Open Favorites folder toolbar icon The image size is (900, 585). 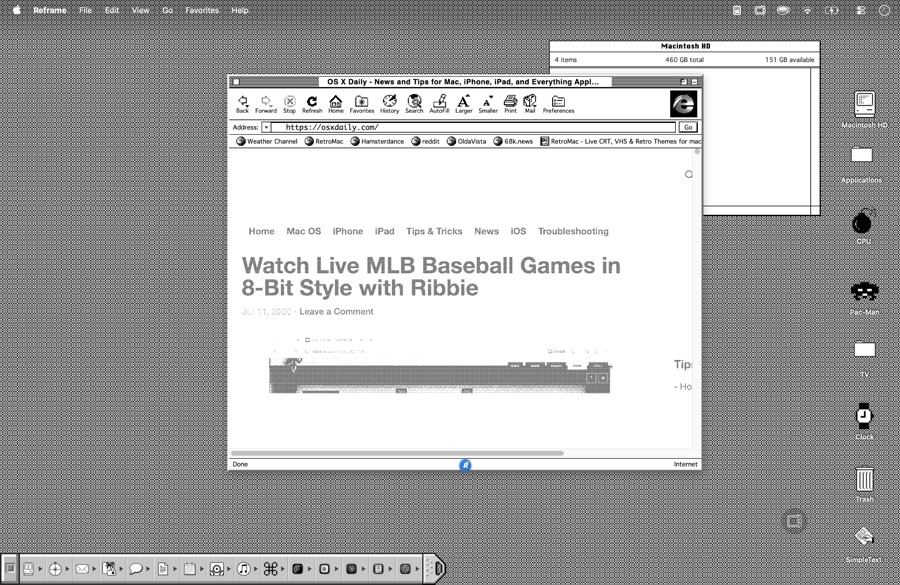[x=362, y=104]
